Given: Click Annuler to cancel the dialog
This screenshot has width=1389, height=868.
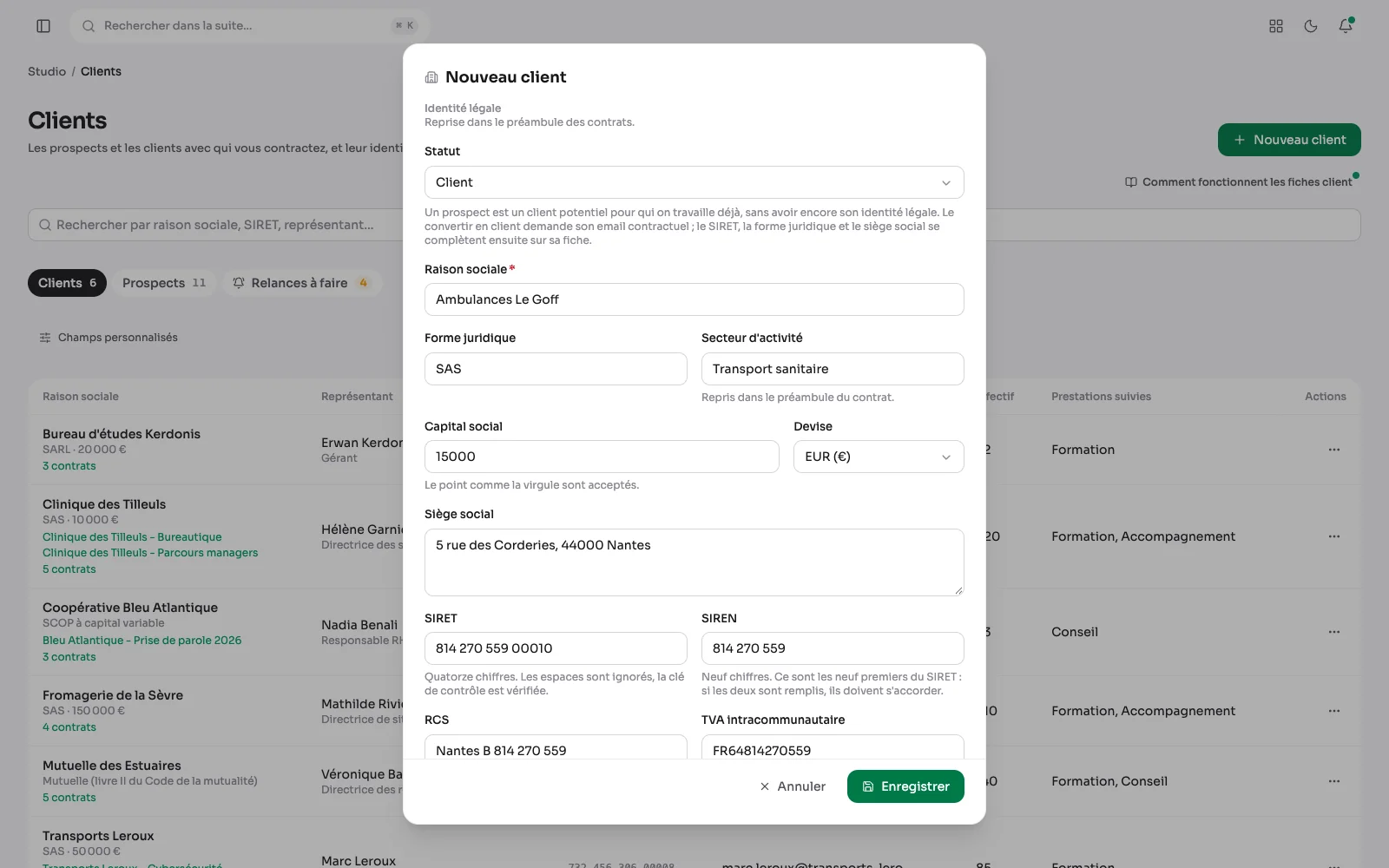Looking at the screenshot, I should (793, 786).
